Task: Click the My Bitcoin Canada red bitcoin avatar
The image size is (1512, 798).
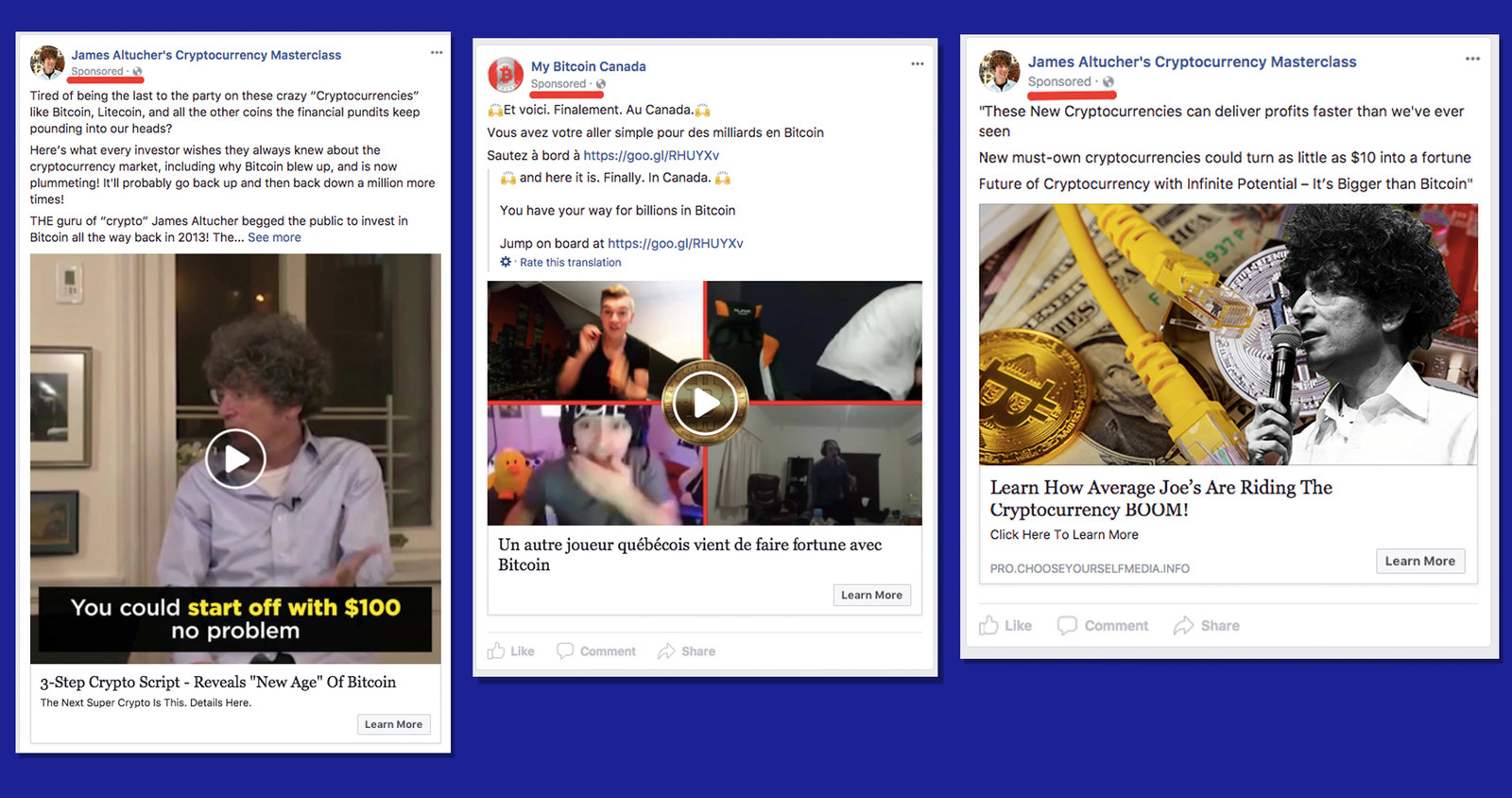Action: 506,74
